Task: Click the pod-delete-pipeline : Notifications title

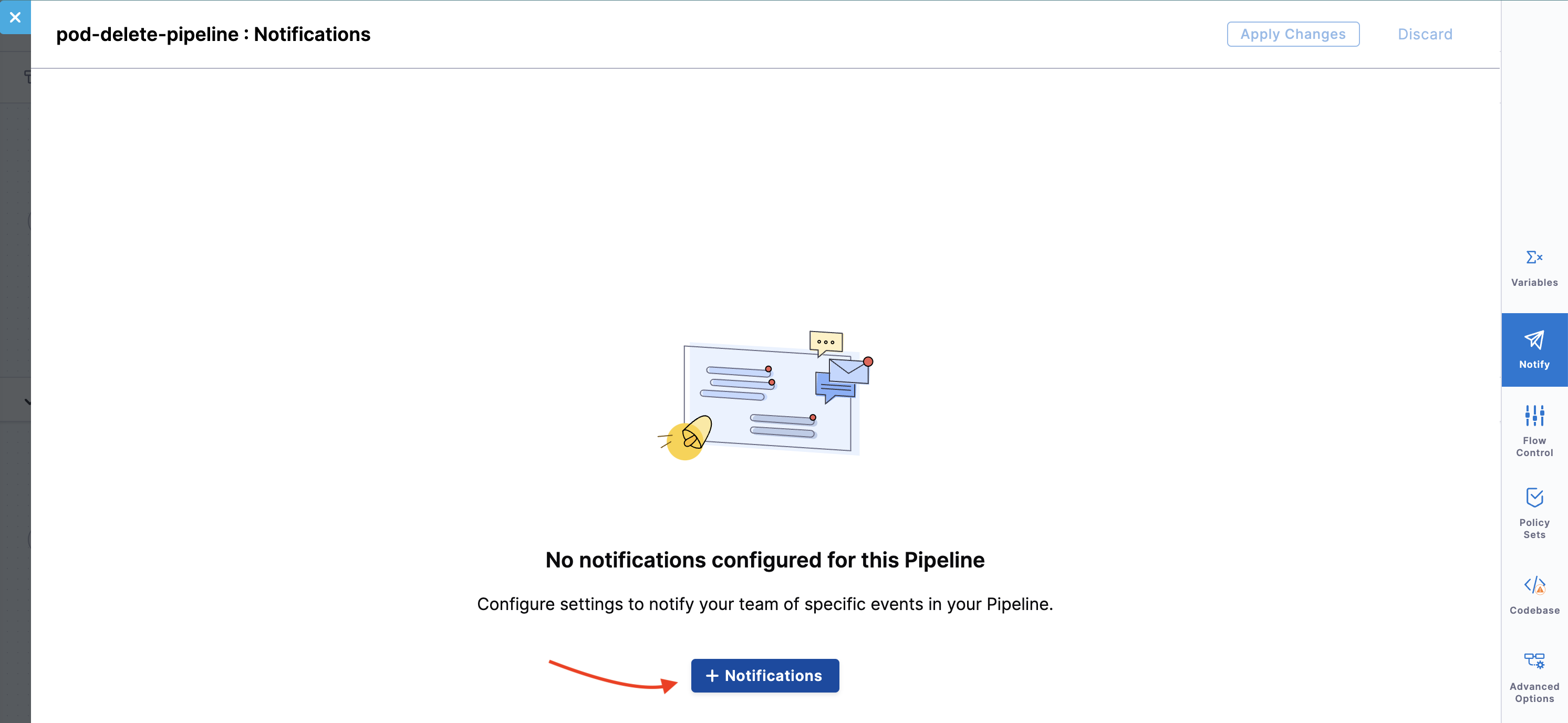Action: tap(213, 35)
